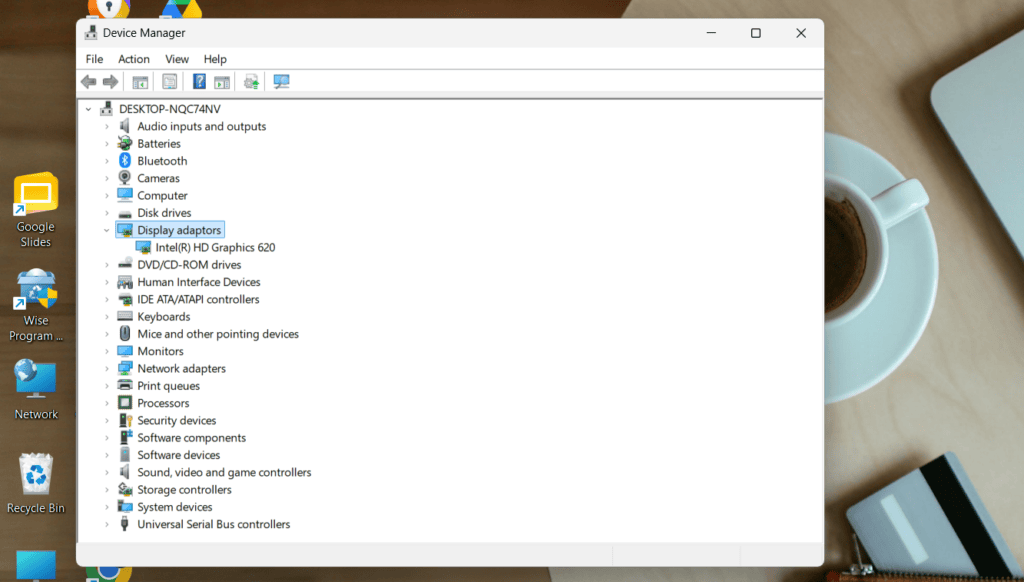Select the Print queues label

tap(168, 385)
